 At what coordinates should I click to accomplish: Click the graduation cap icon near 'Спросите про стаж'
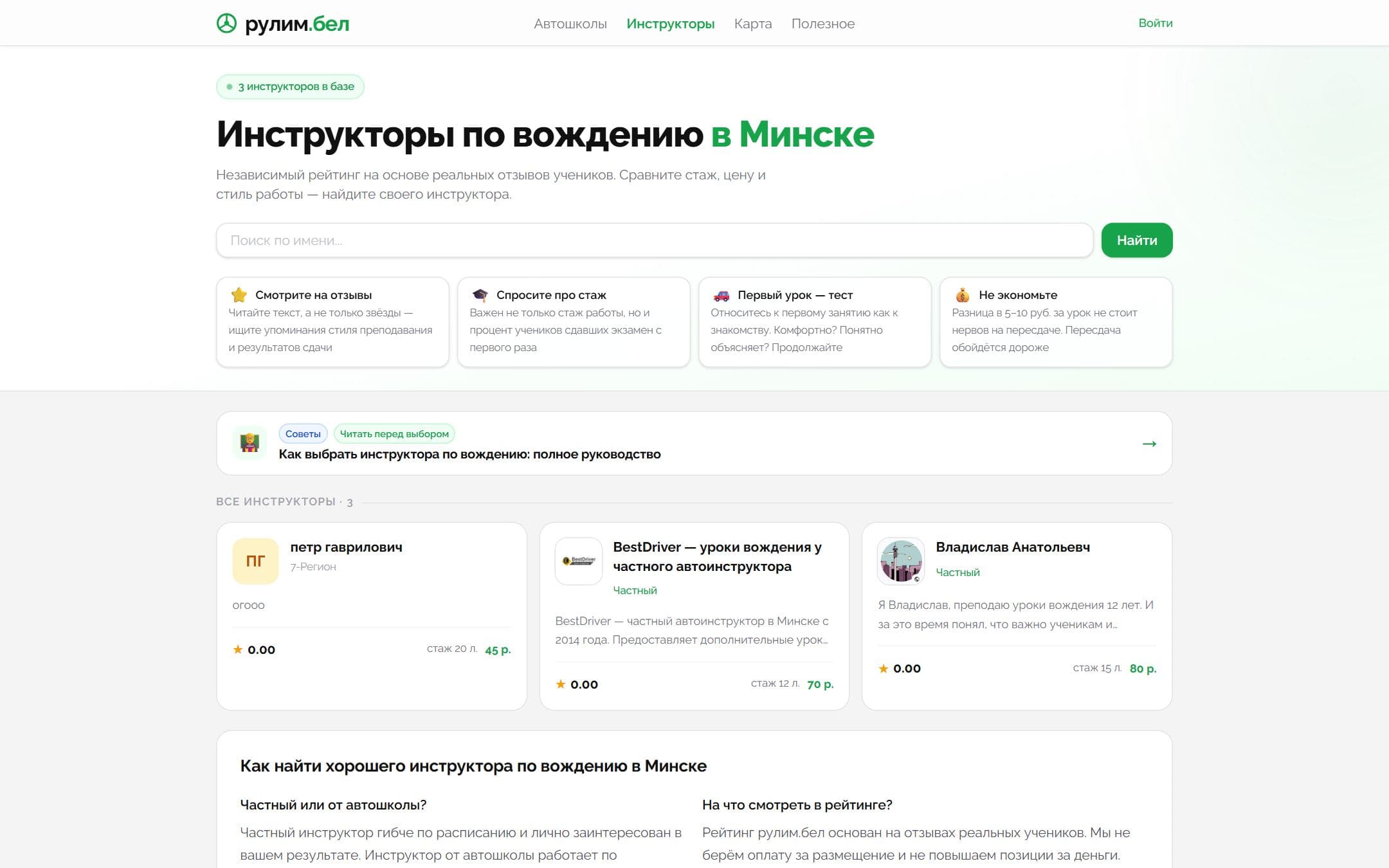coord(480,295)
